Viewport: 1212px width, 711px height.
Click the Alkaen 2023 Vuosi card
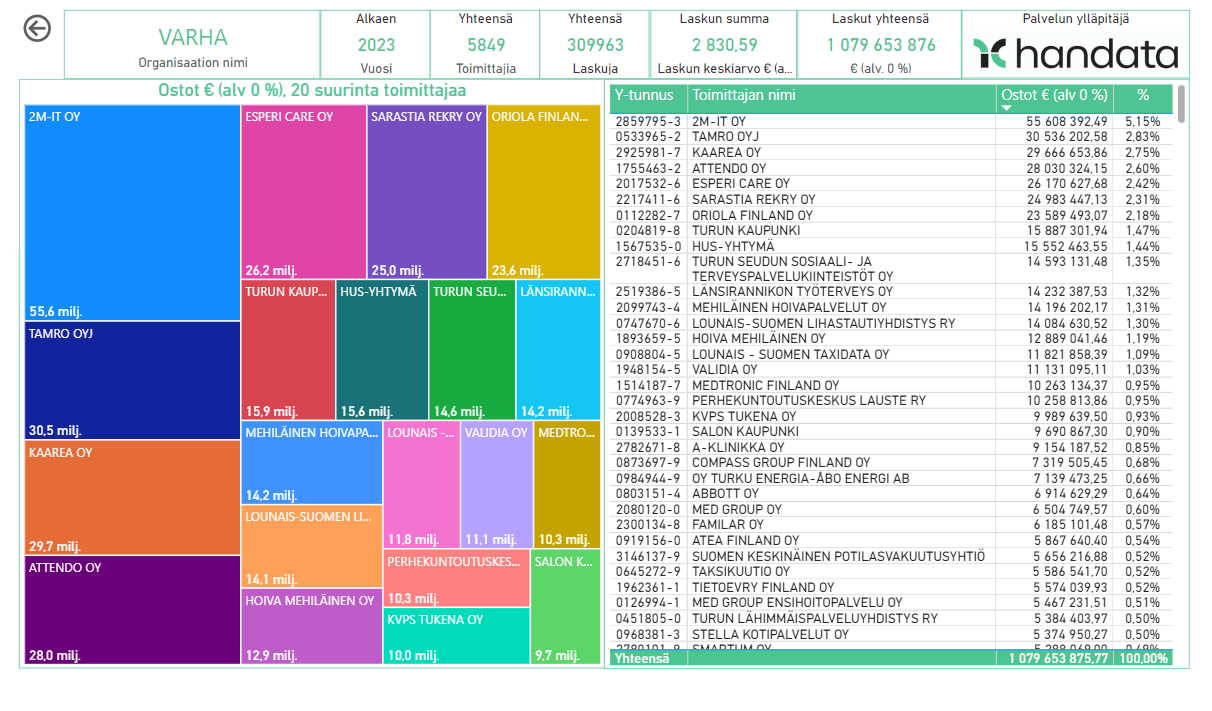click(x=376, y=46)
